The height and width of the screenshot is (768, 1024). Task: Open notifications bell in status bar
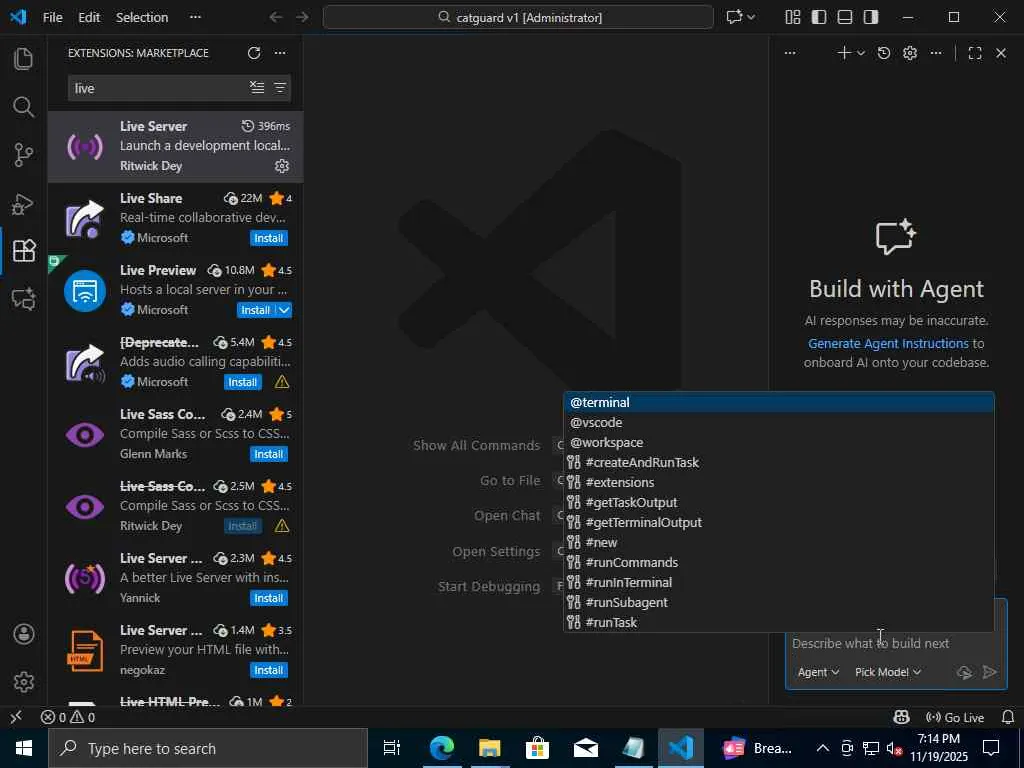tap(1008, 717)
